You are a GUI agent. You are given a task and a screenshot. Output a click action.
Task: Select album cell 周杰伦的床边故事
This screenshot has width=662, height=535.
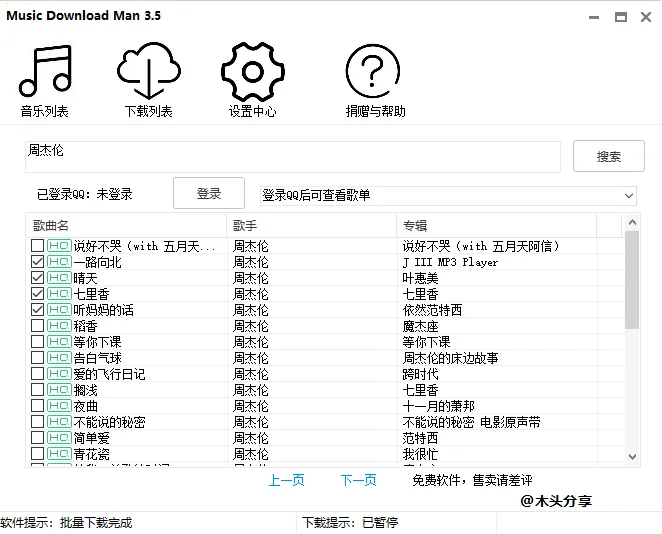pos(450,358)
